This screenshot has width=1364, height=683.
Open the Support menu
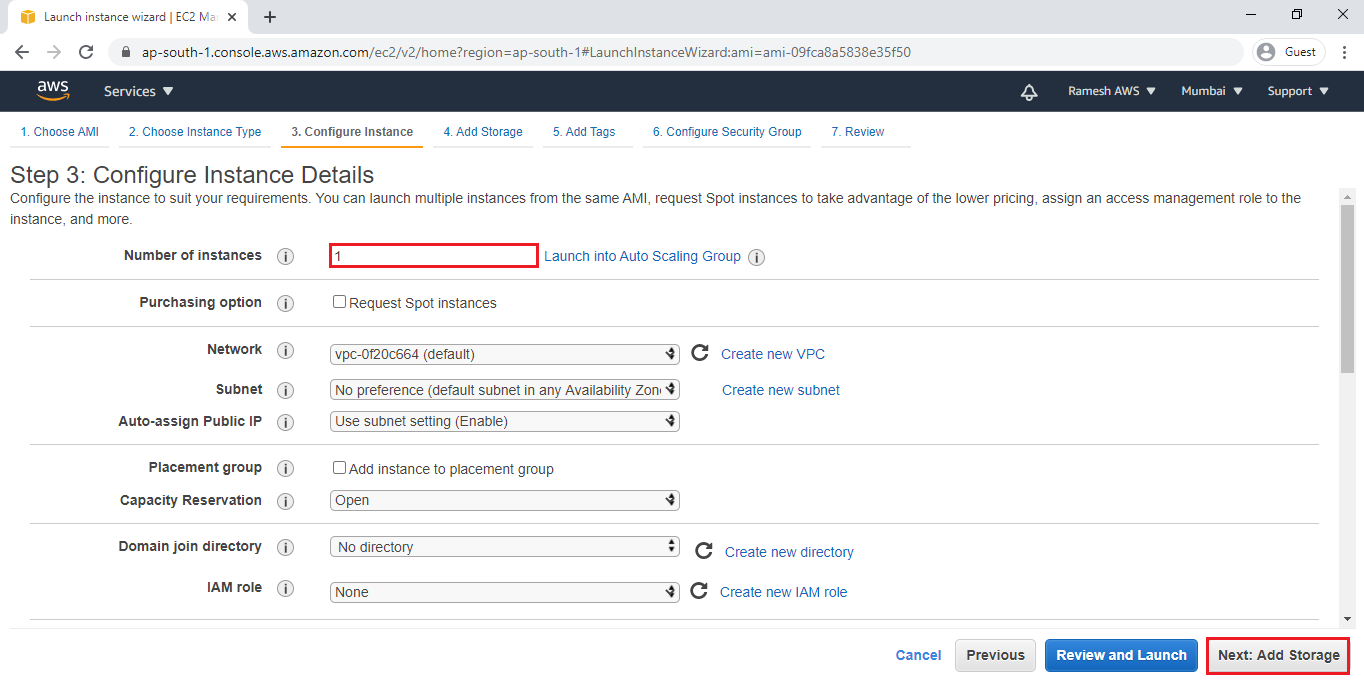(1298, 91)
